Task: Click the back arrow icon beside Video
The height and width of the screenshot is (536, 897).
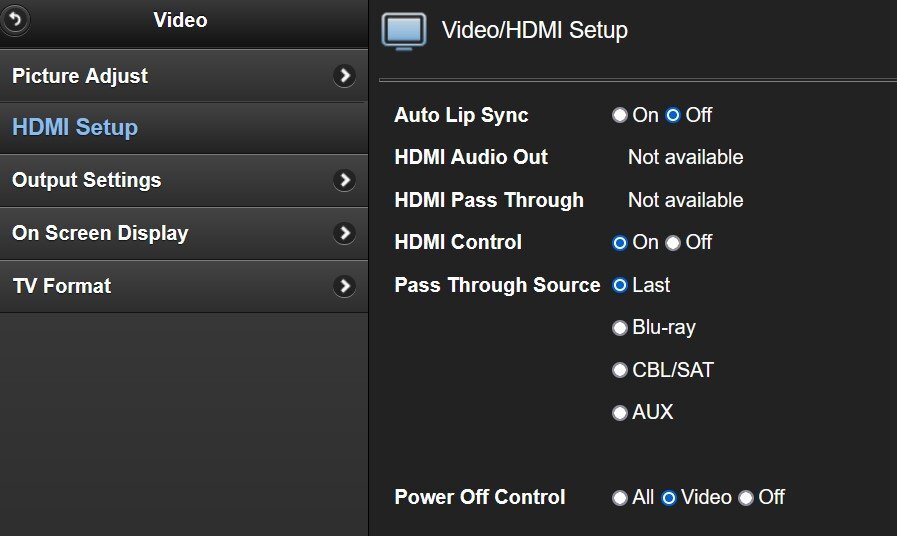Action: pos(15,20)
